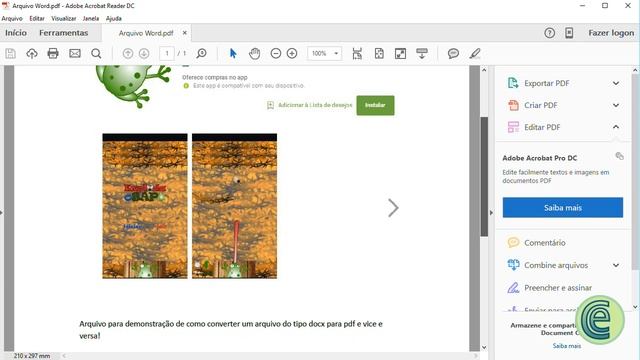This screenshot has height=360, width=640.
Task: Switch to the Ferramentas tab
Action: 64,33
